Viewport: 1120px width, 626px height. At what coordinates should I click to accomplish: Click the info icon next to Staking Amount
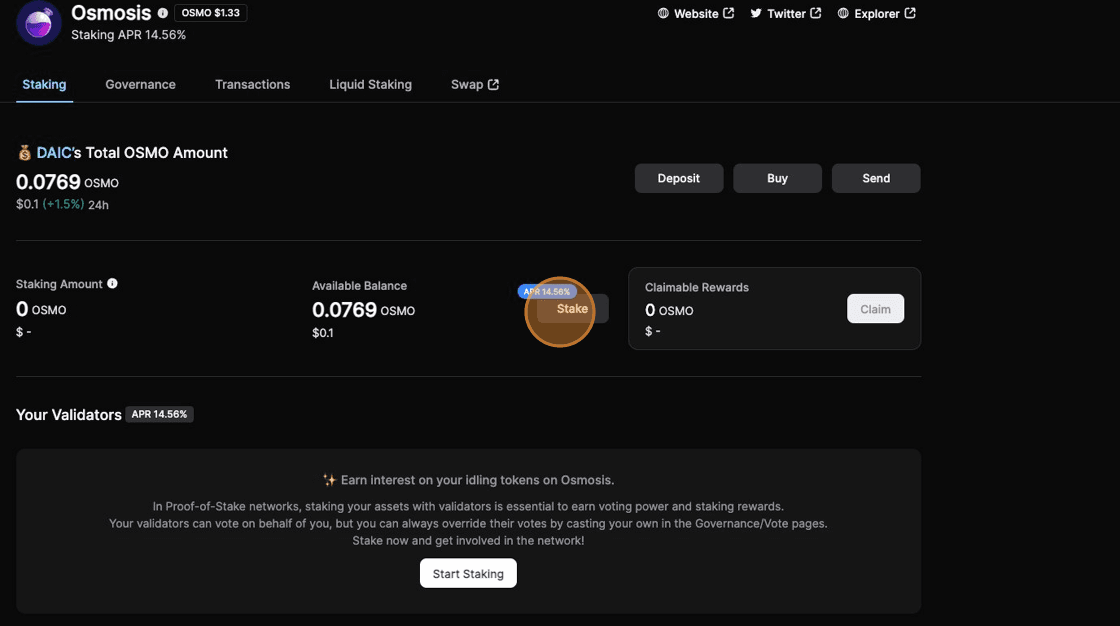112,284
